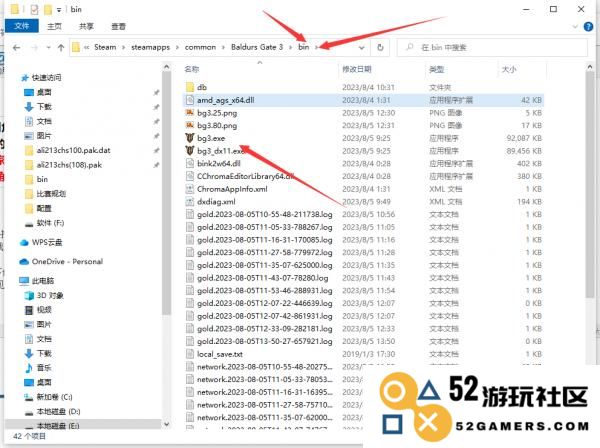The width and height of the screenshot is (600, 448).
Task: Open pinned 下载 under 快速访问
Action: coord(44,107)
